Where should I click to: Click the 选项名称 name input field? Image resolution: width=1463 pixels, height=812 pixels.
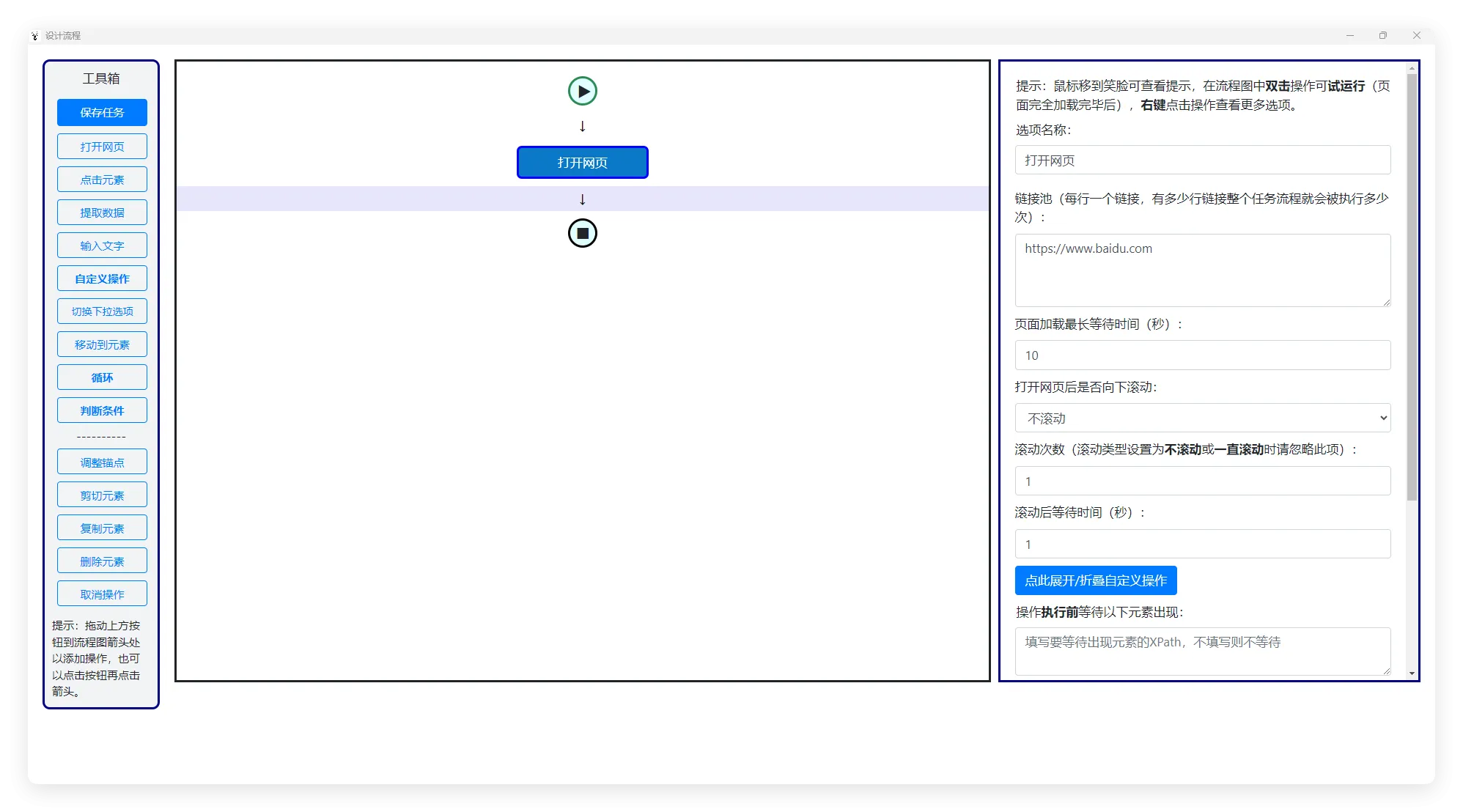point(1202,160)
